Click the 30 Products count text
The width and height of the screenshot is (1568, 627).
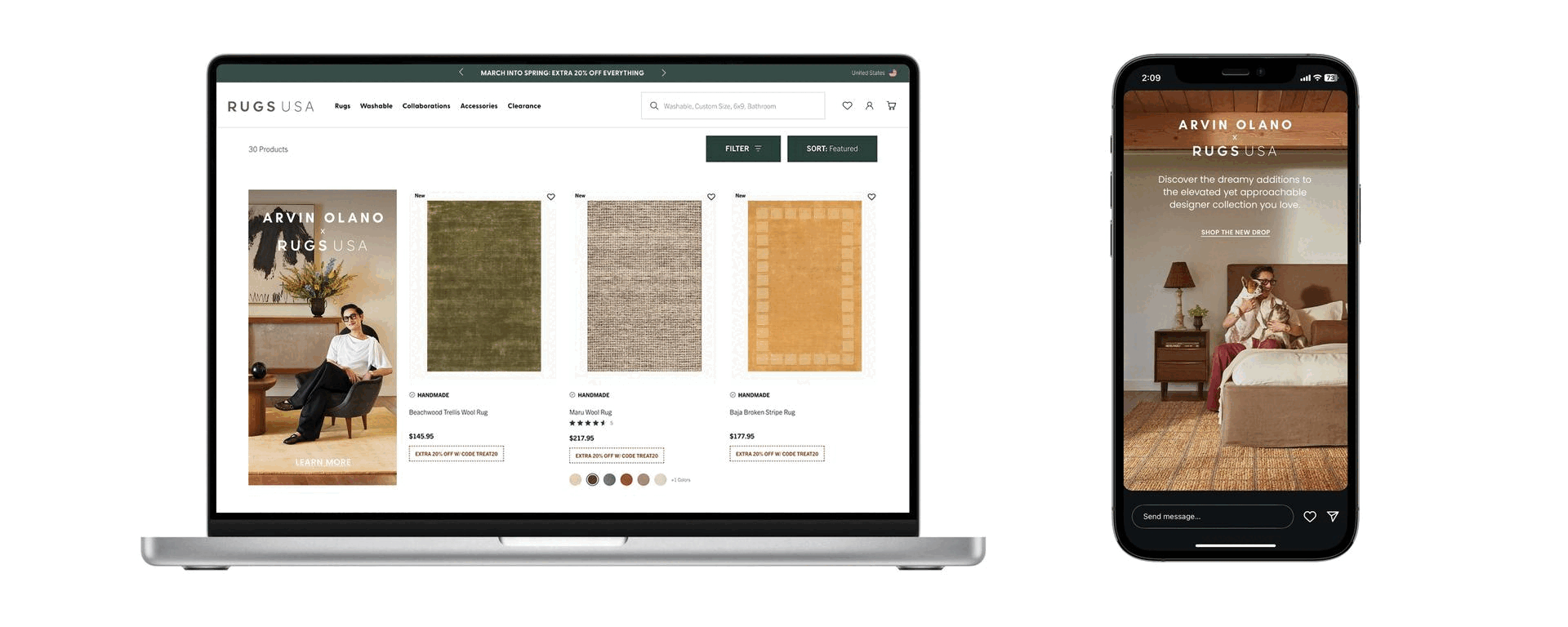coord(268,149)
